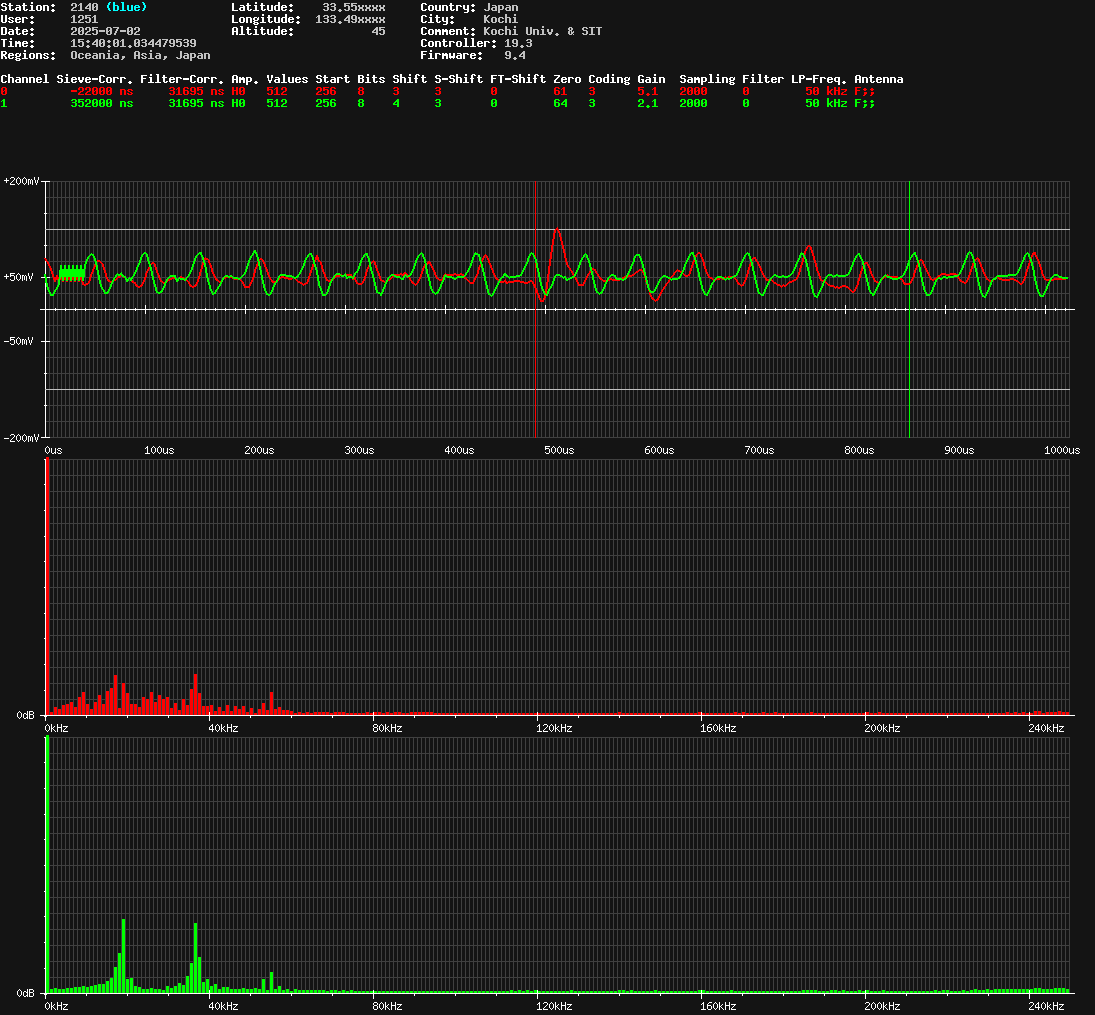The width and height of the screenshot is (1095, 1015).
Task: Click the Gain column header
Action: click(651, 79)
